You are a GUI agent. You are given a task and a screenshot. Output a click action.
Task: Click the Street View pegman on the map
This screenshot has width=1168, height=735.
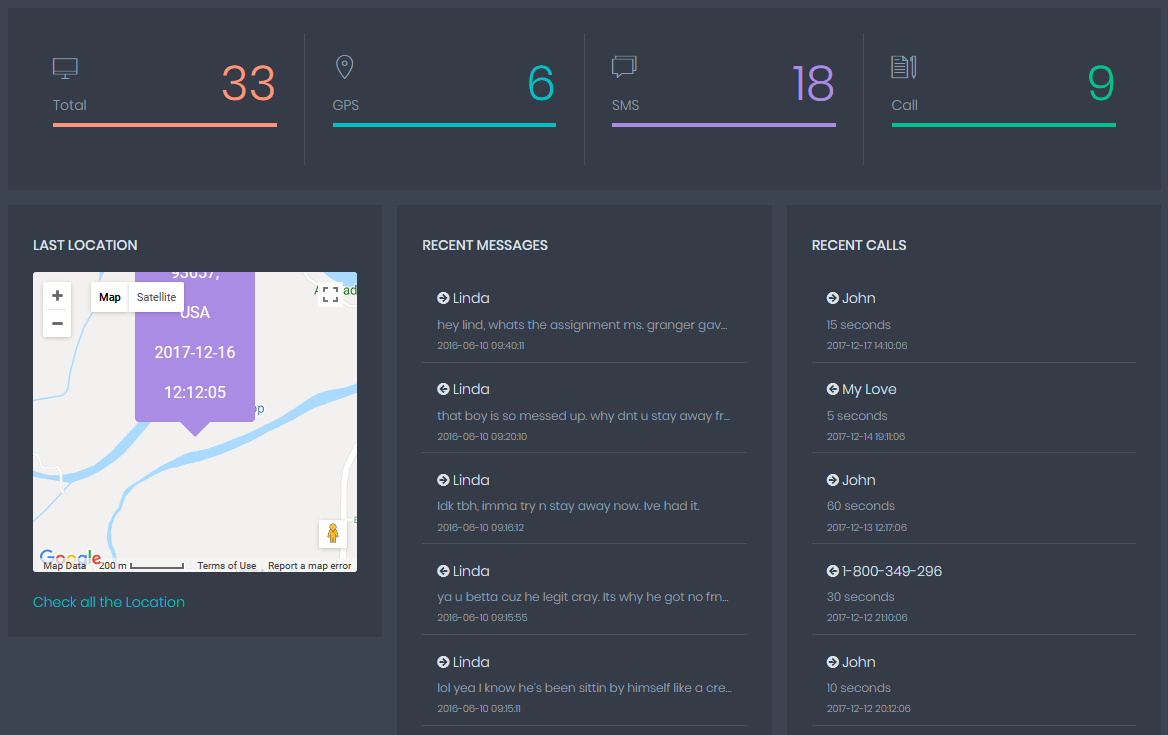[333, 533]
